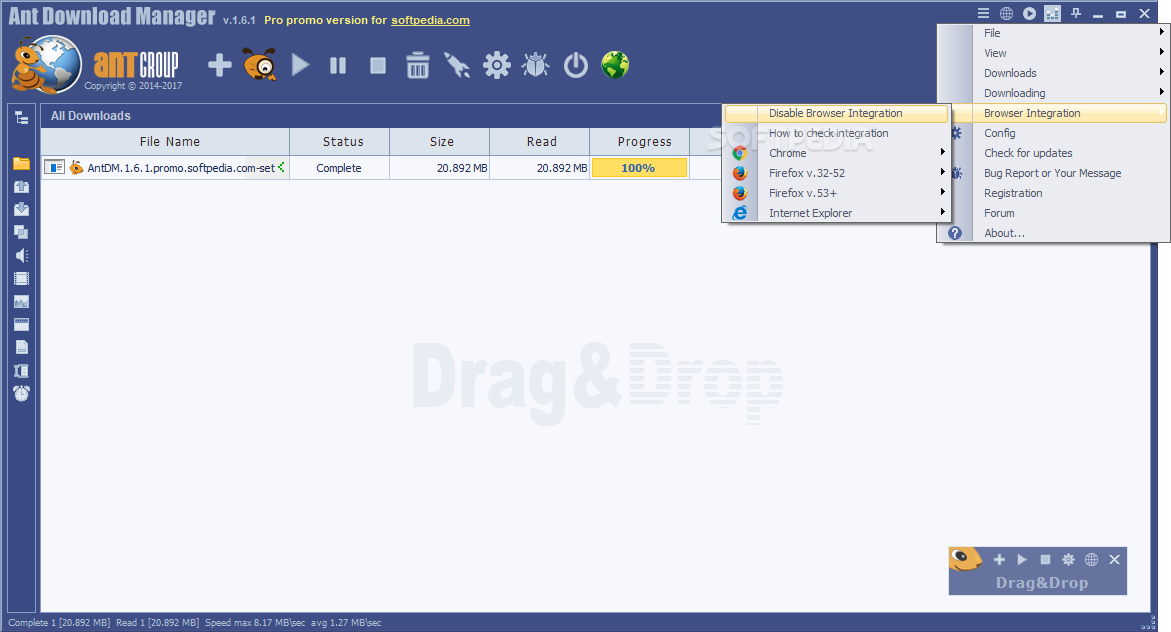
Task: Open the Downloads submenu
Action: click(1053, 73)
